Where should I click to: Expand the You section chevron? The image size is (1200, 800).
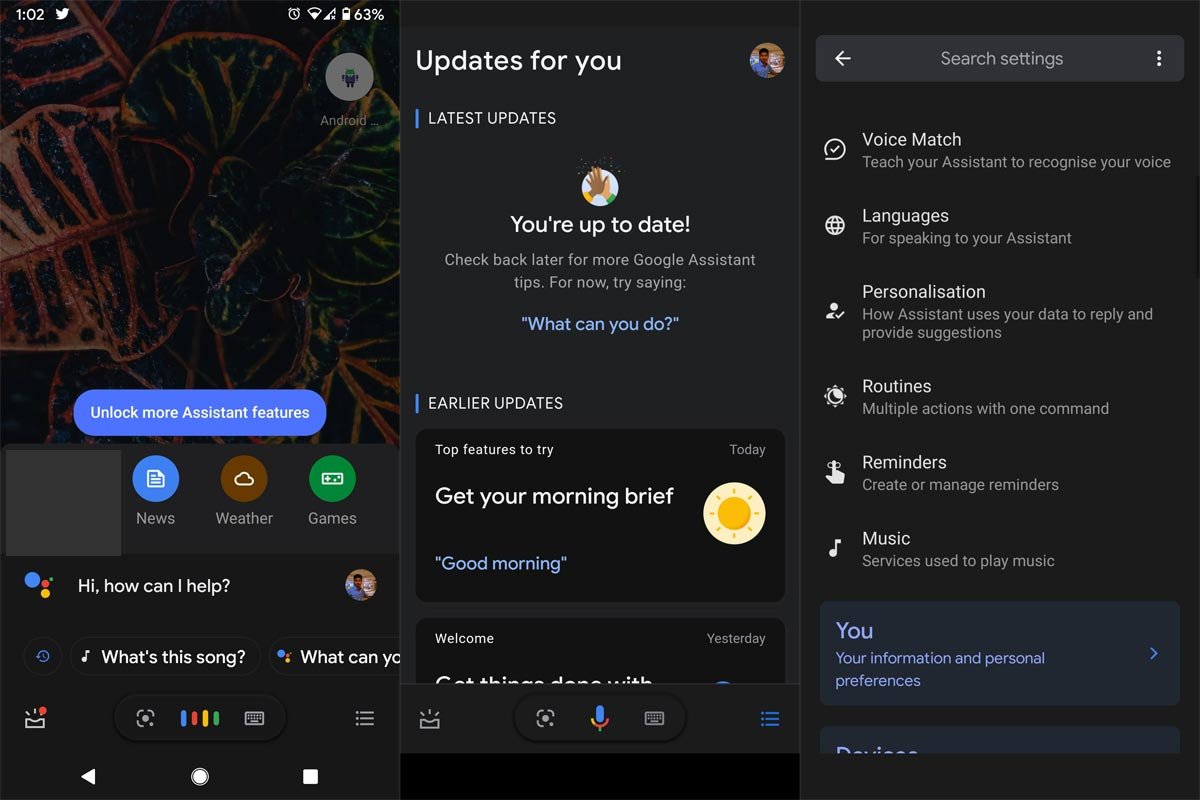coord(1153,653)
